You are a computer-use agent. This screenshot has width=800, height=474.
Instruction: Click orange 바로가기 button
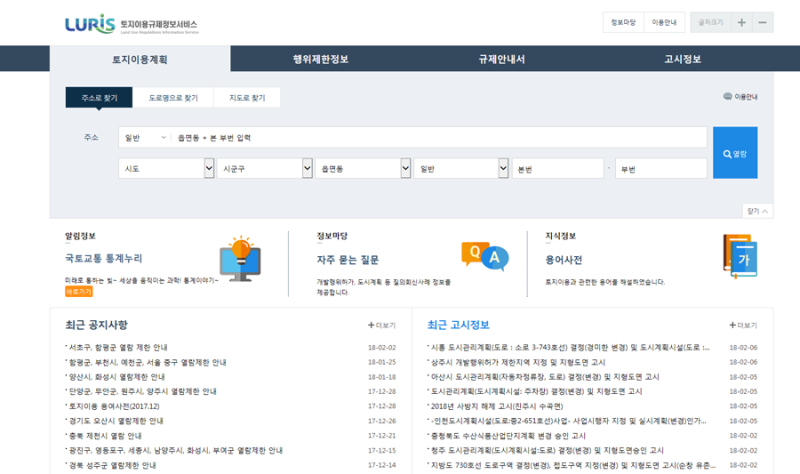click(x=79, y=292)
